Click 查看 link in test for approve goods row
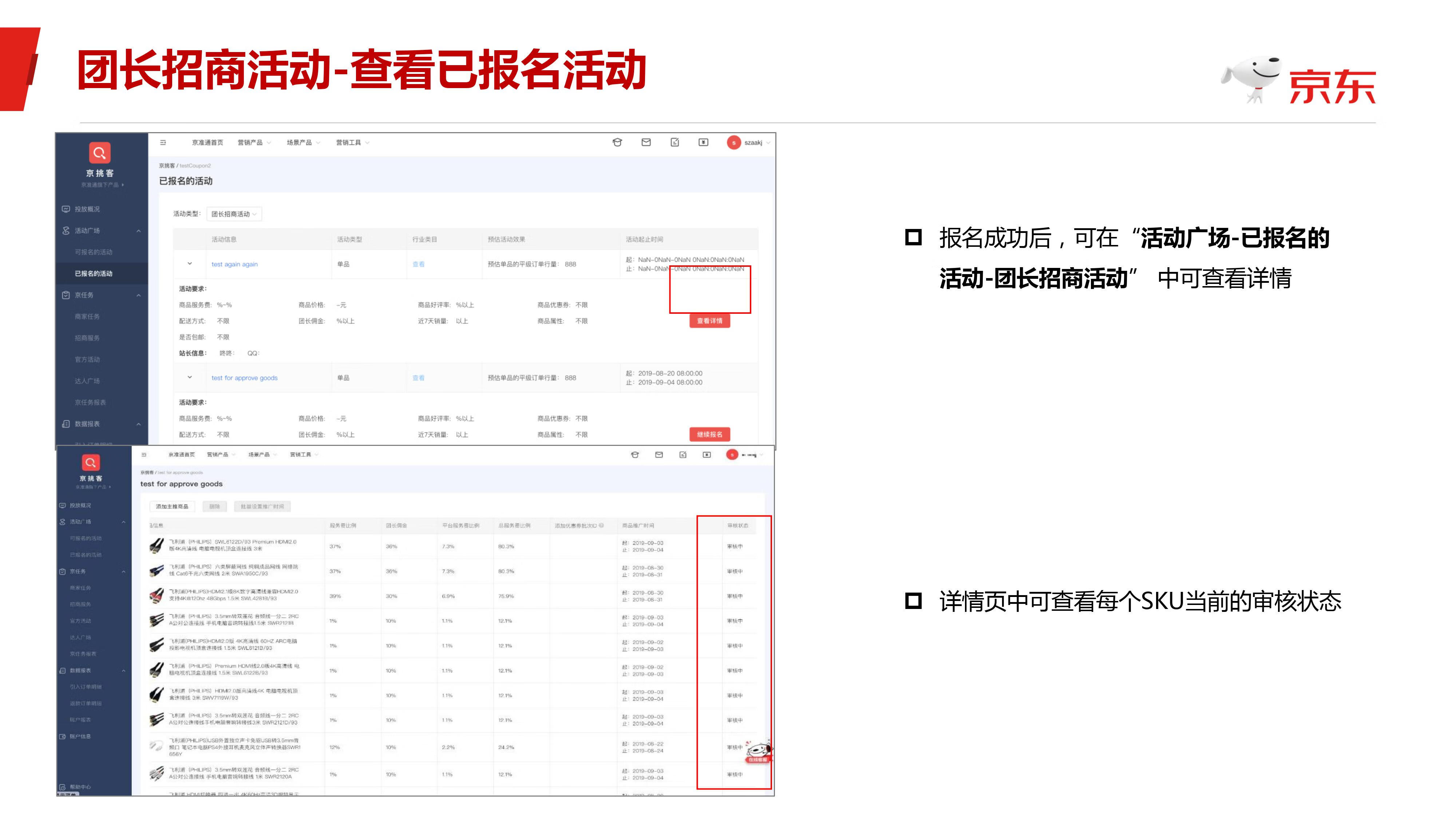Viewport: 1456px width, 819px height. click(x=418, y=377)
